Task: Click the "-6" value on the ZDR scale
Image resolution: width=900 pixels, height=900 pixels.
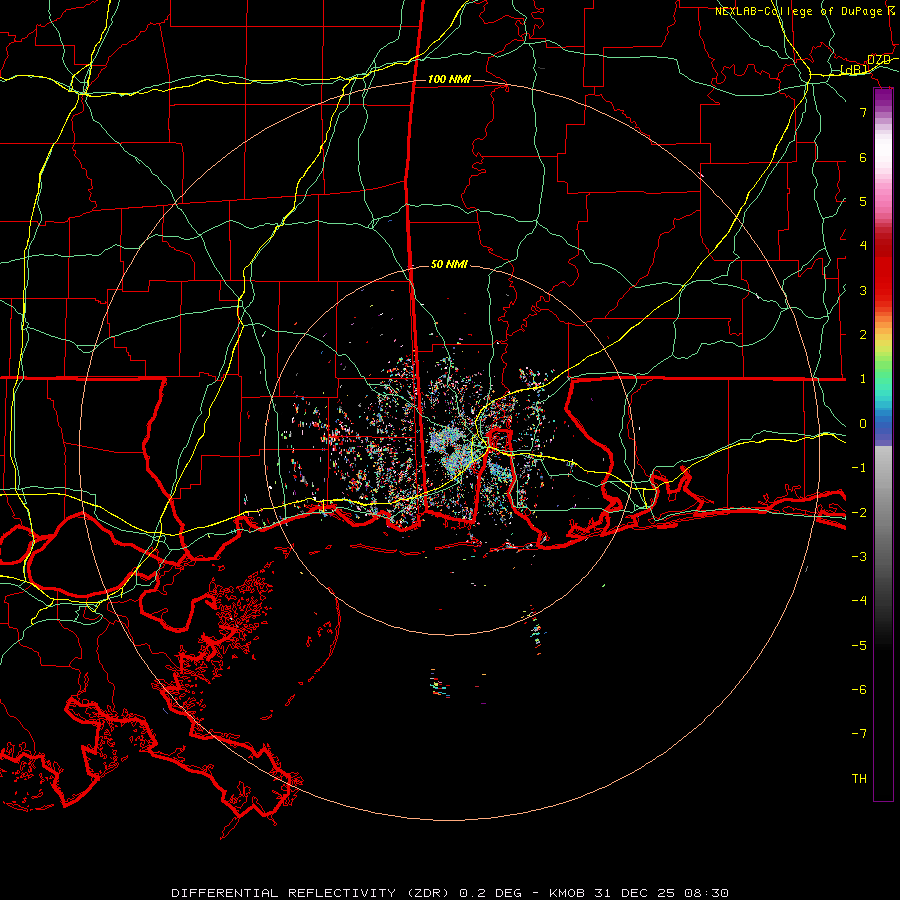Action: pos(859,689)
